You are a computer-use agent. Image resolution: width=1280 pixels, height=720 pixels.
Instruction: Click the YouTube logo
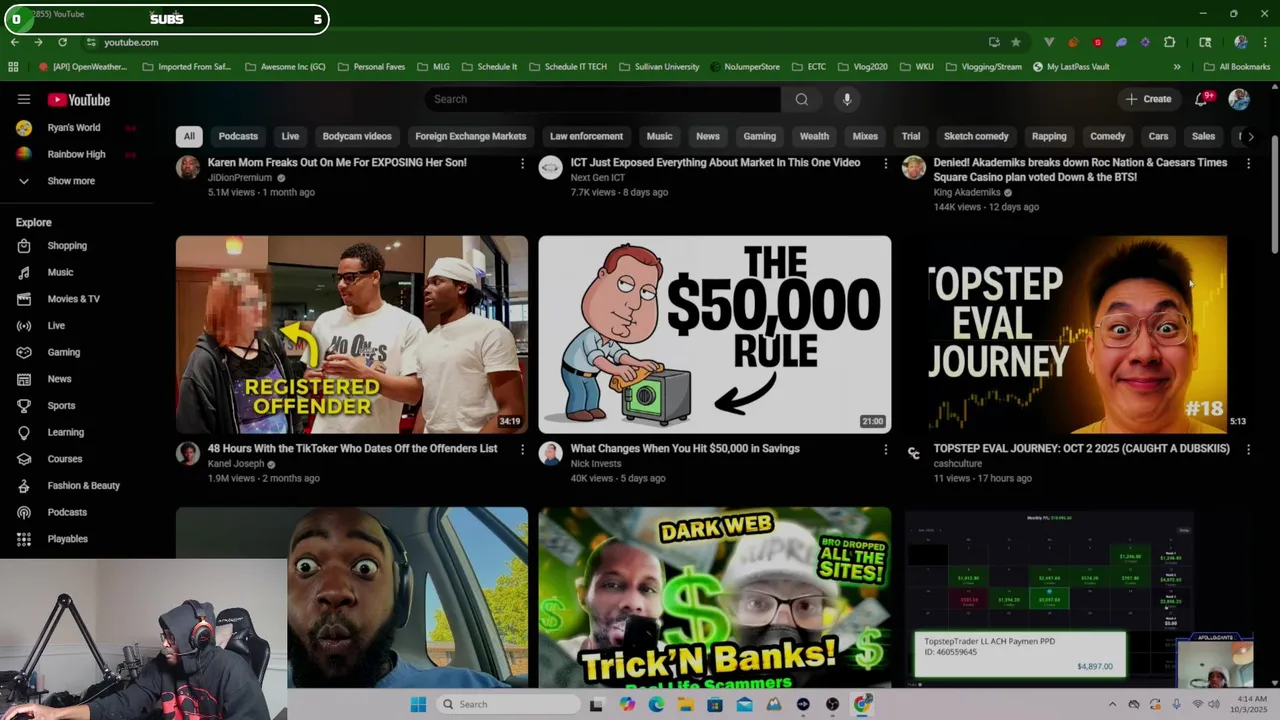[79, 100]
